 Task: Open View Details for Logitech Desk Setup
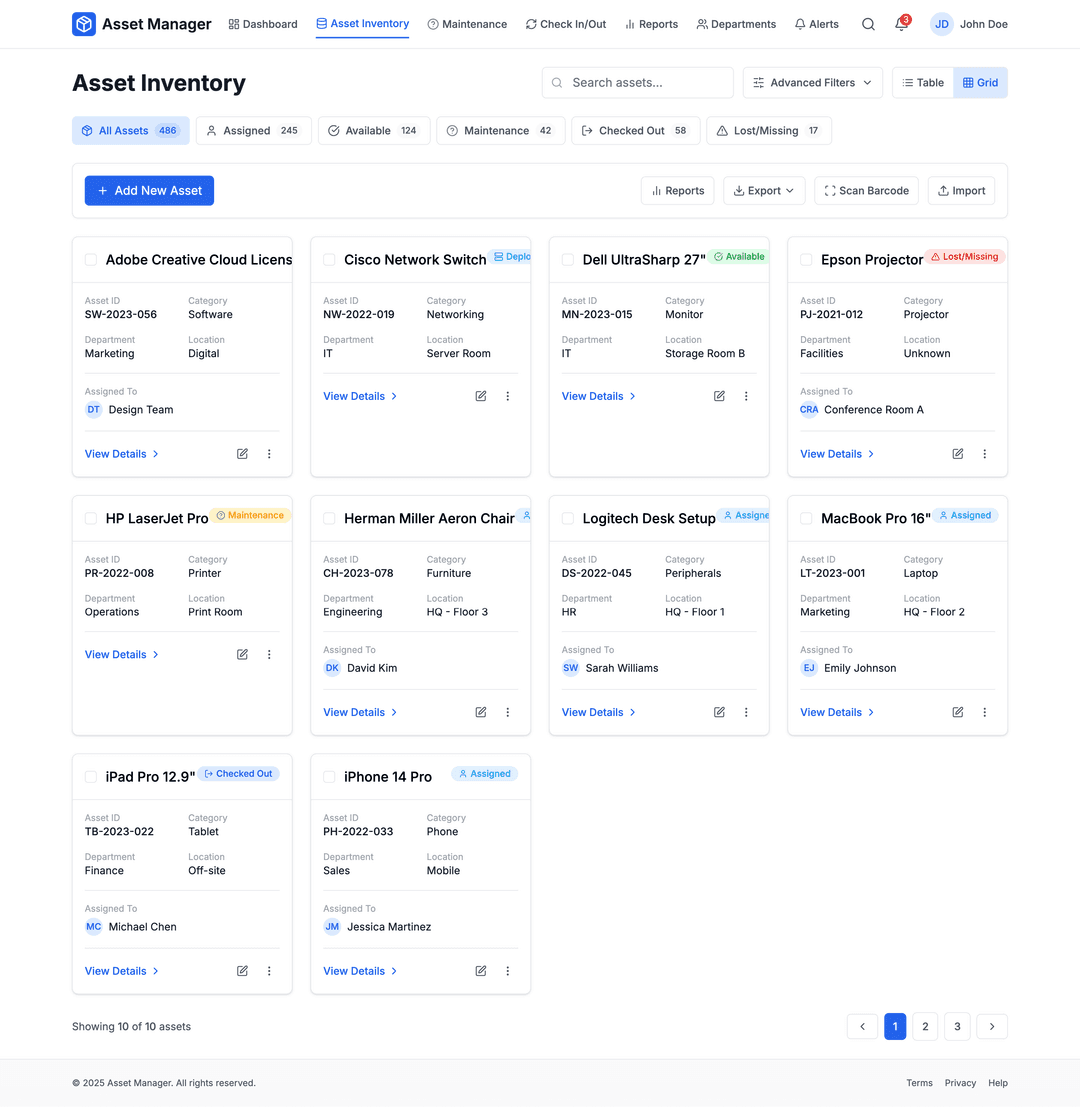coord(593,712)
